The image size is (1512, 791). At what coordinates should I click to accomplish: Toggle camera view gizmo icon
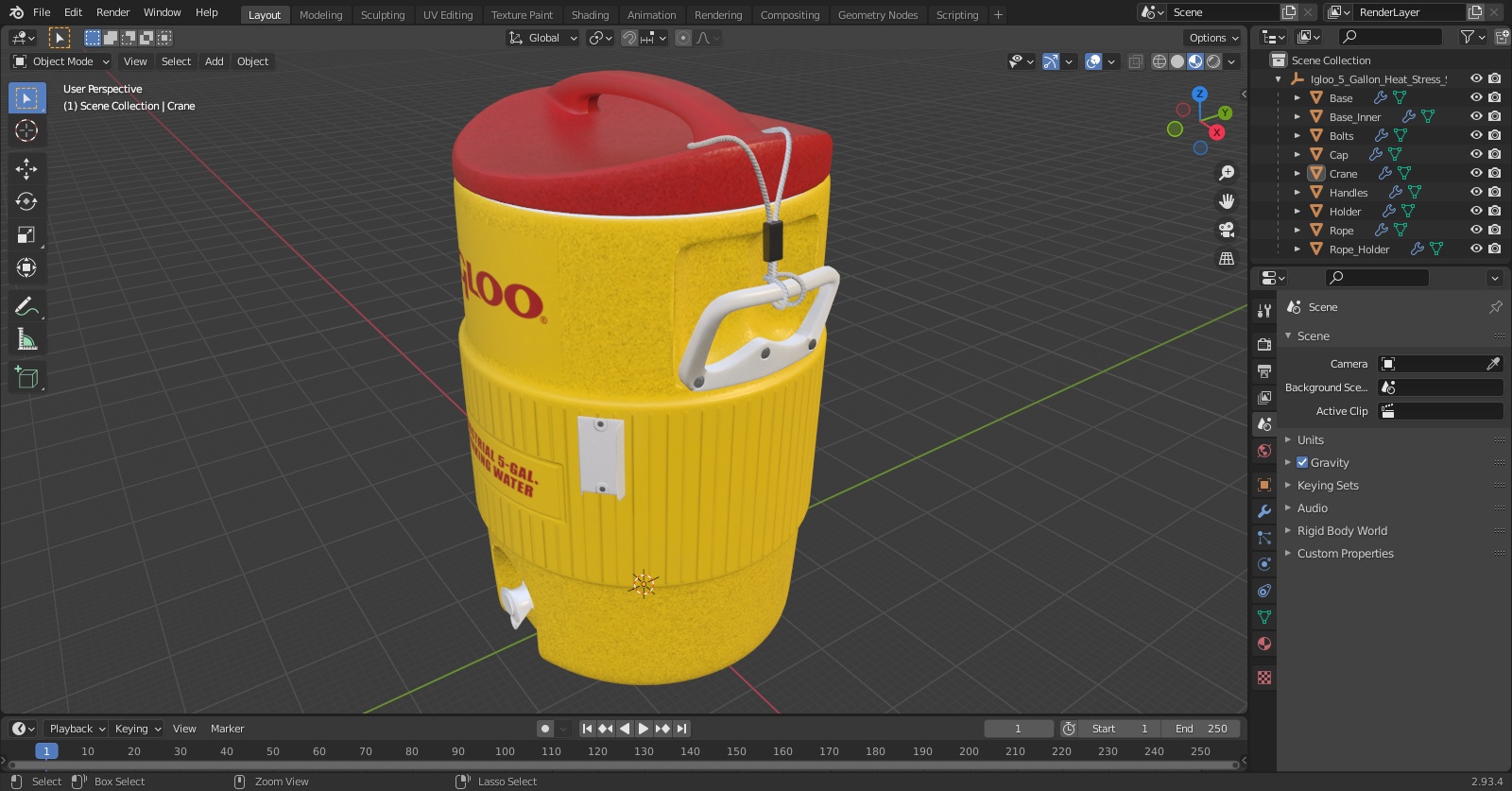(1227, 230)
